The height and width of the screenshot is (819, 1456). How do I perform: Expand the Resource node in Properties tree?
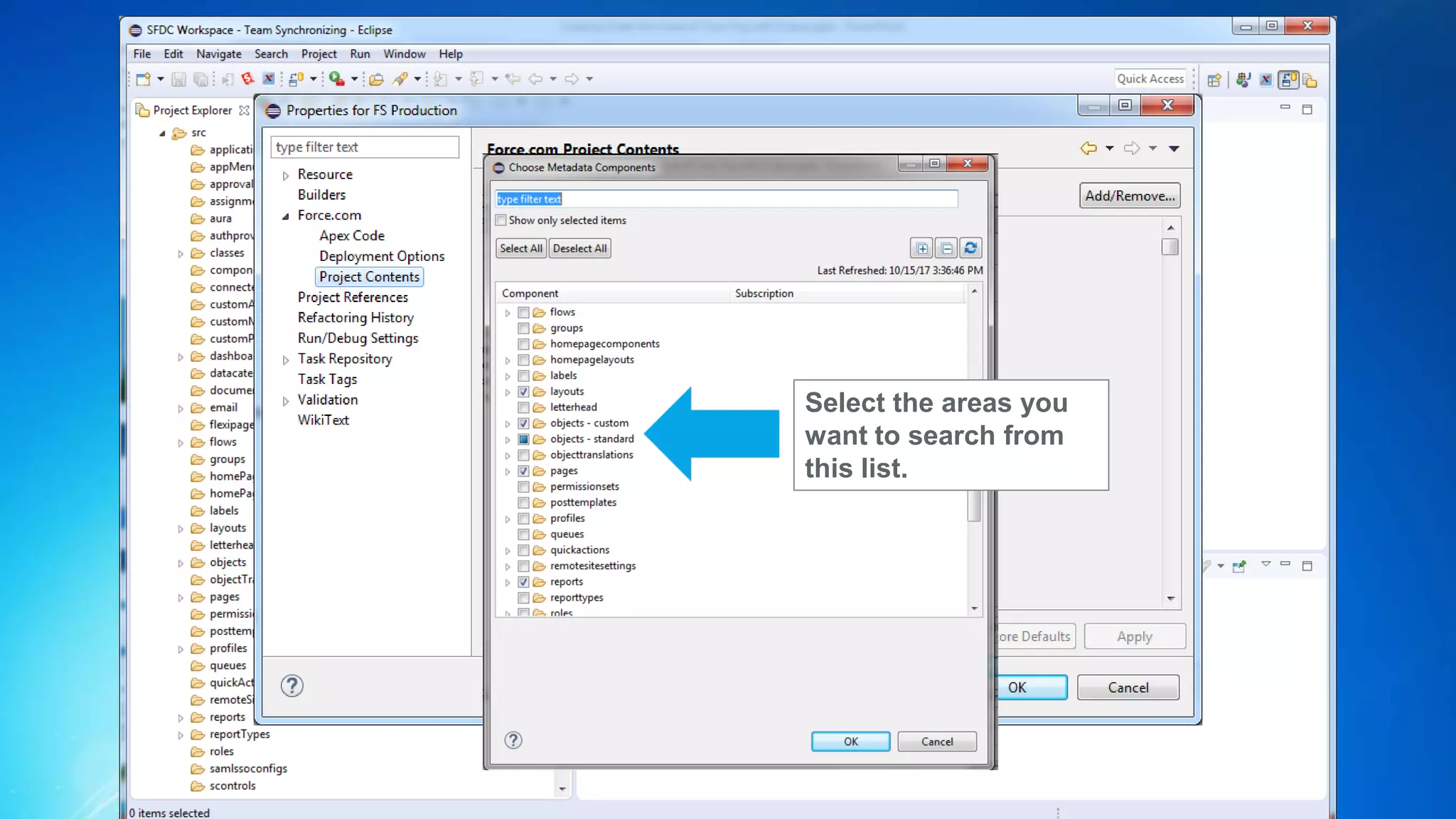click(285, 175)
